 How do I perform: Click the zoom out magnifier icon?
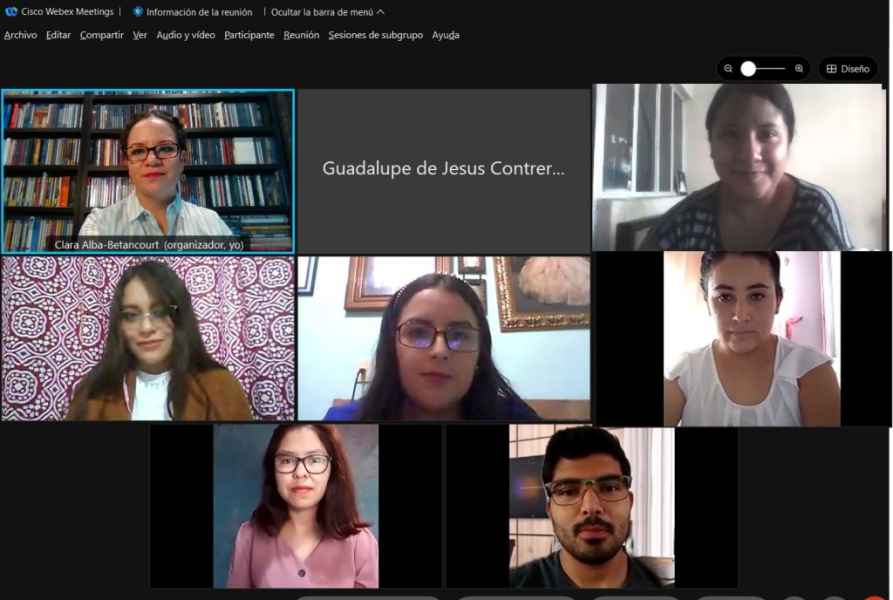click(728, 69)
